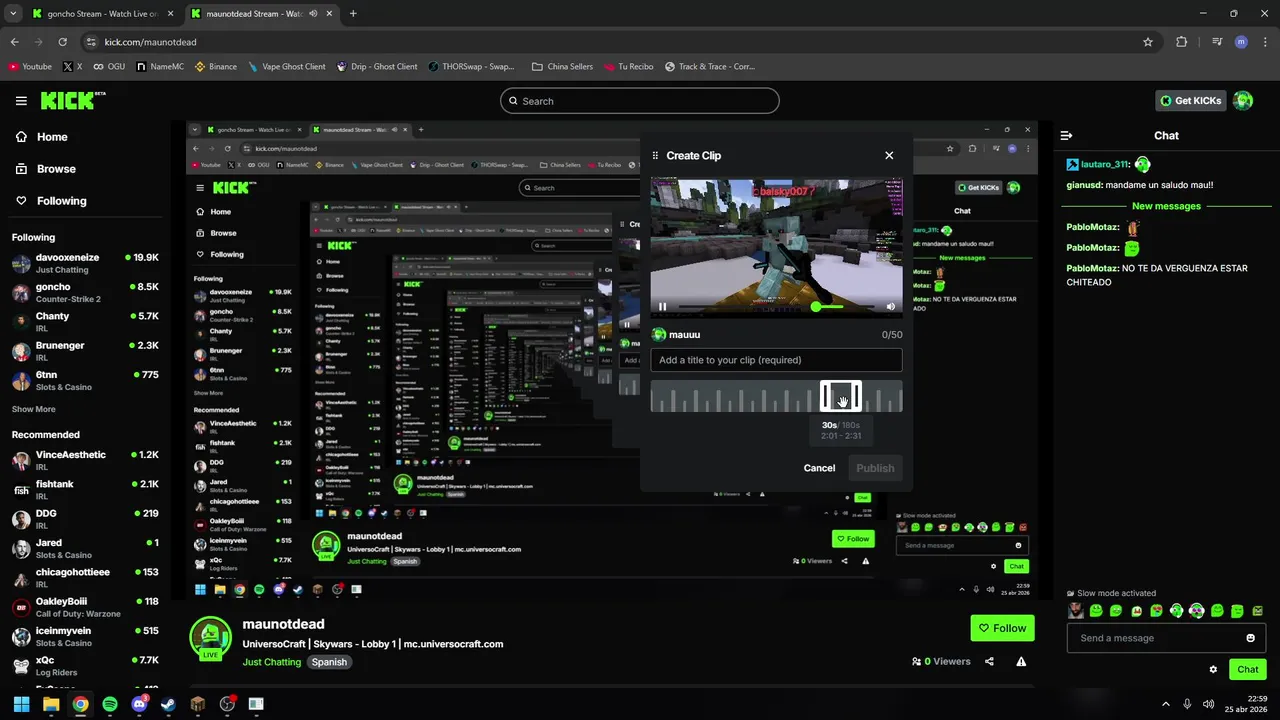Open 6tnn Slots & Casino channel
The image size is (1280, 720).
85,380
